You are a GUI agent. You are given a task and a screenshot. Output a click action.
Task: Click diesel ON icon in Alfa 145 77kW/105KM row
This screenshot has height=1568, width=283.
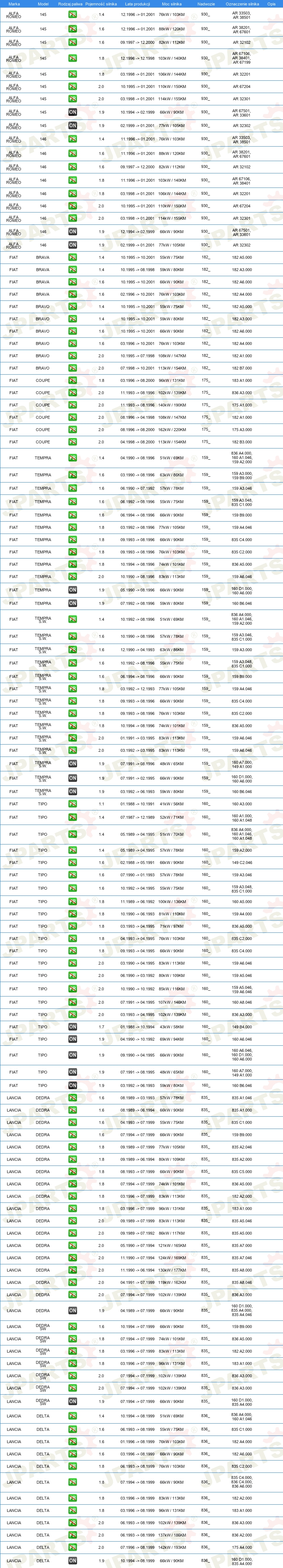click(72, 125)
